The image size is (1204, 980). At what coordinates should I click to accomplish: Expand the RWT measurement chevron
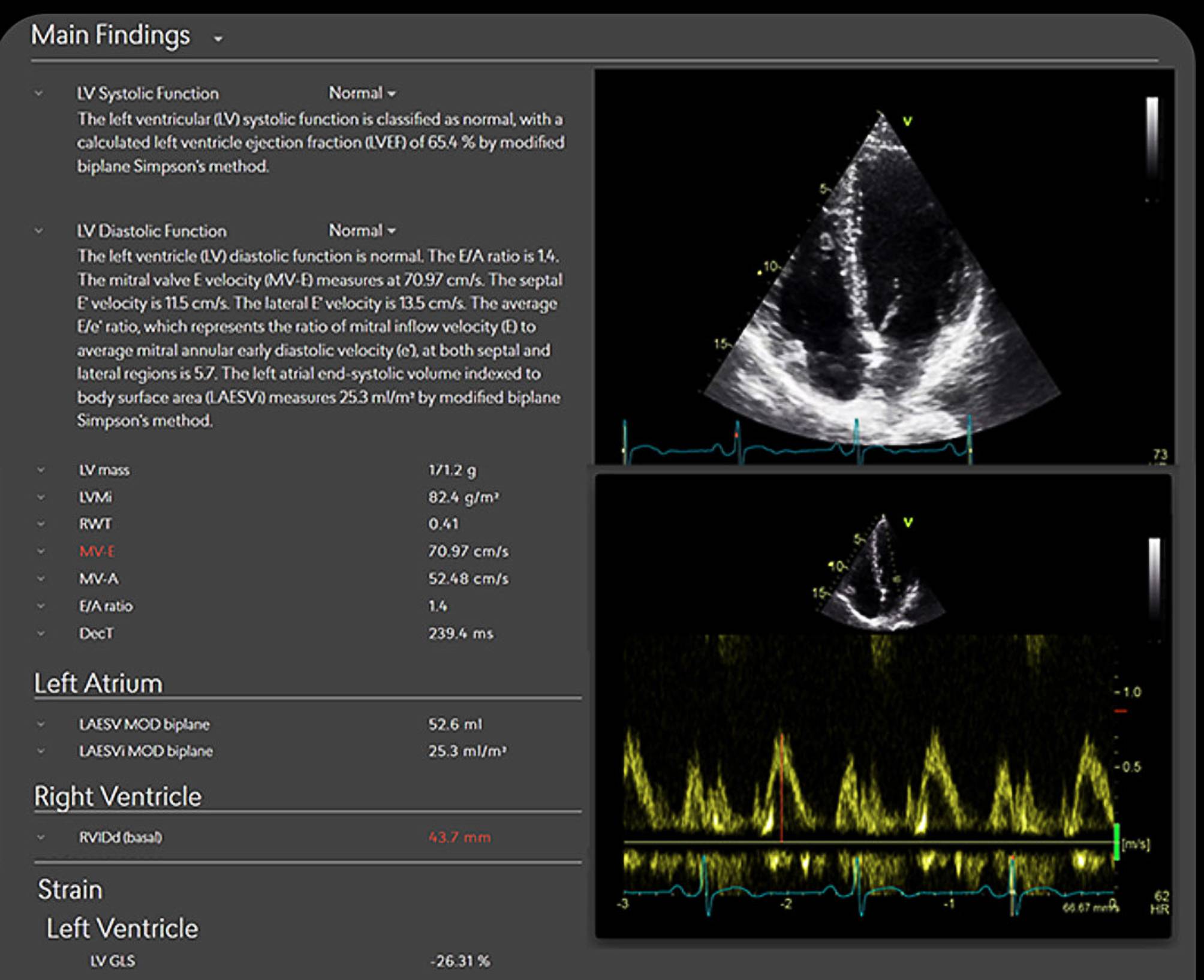pos(41,524)
